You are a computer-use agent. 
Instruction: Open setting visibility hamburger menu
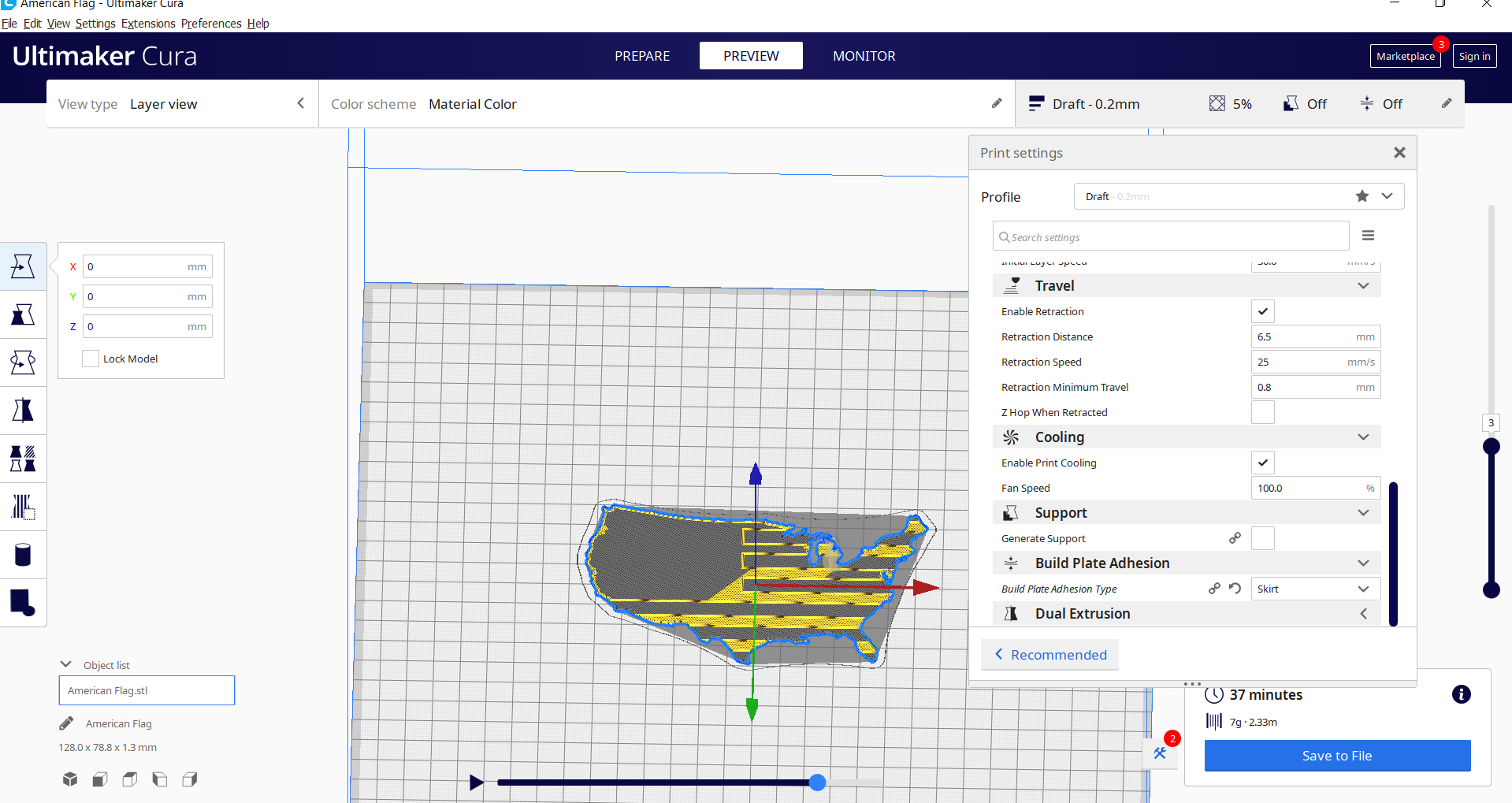click(1369, 236)
